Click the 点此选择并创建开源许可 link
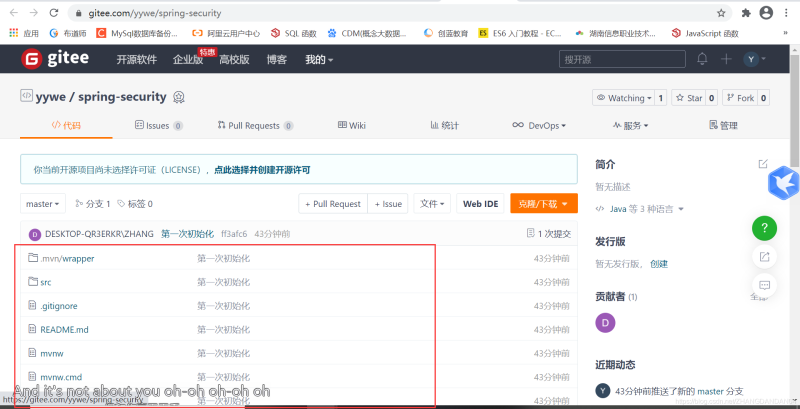 261,170
